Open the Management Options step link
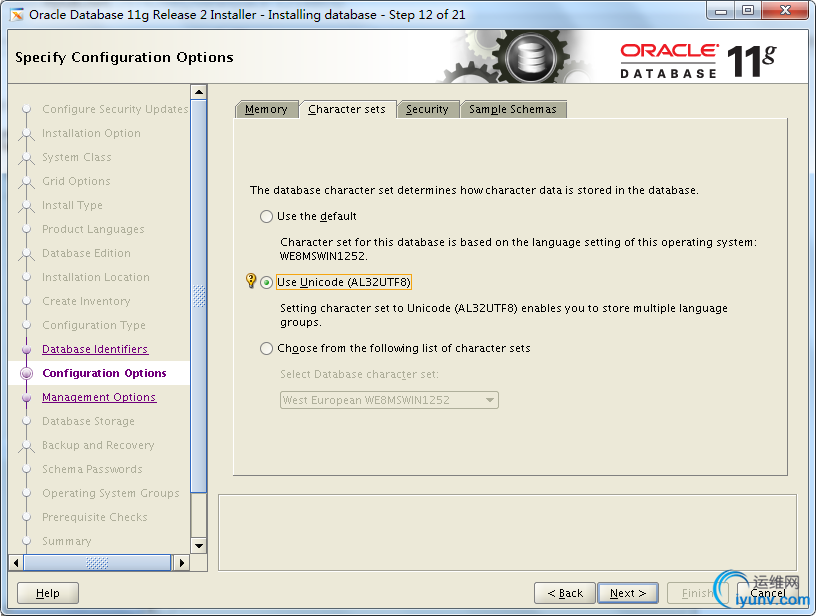The height and width of the screenshot is (616, 816). tap(99, 397)
